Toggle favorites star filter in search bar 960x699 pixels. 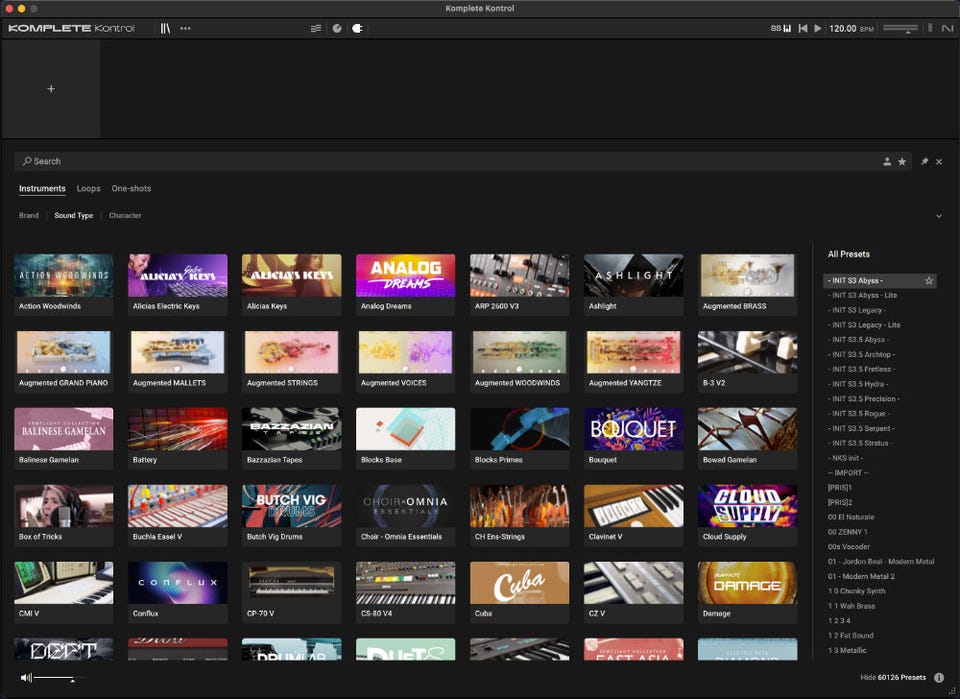click(x=902, y=161)
